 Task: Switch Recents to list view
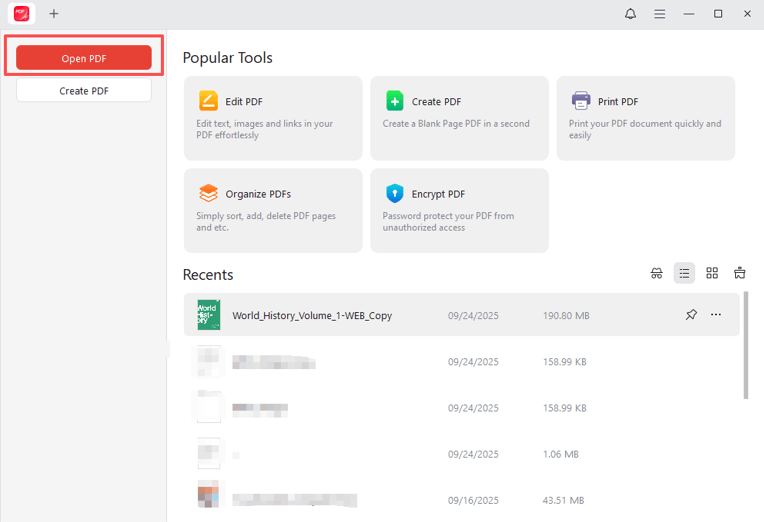(684, 273)
